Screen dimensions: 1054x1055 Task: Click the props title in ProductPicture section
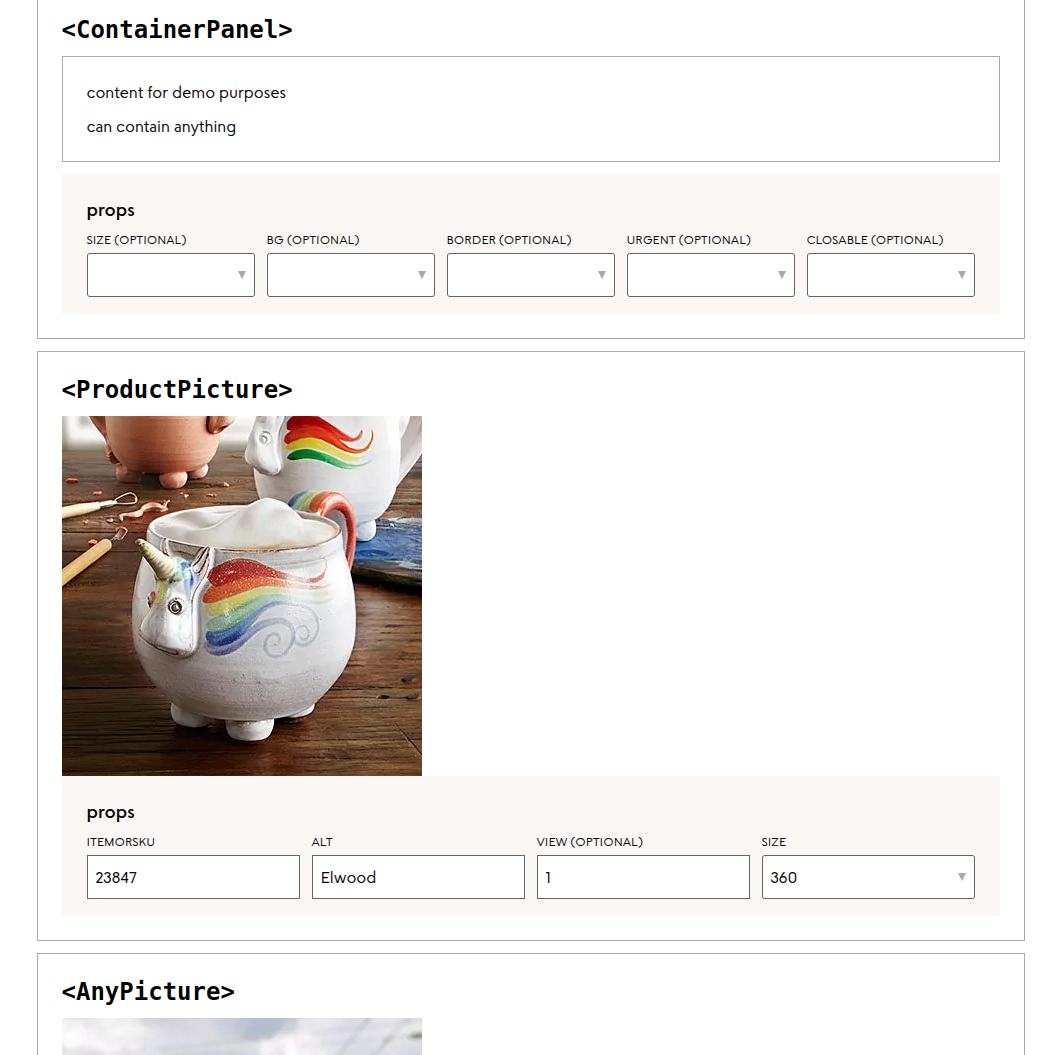(x=110, y=812)
